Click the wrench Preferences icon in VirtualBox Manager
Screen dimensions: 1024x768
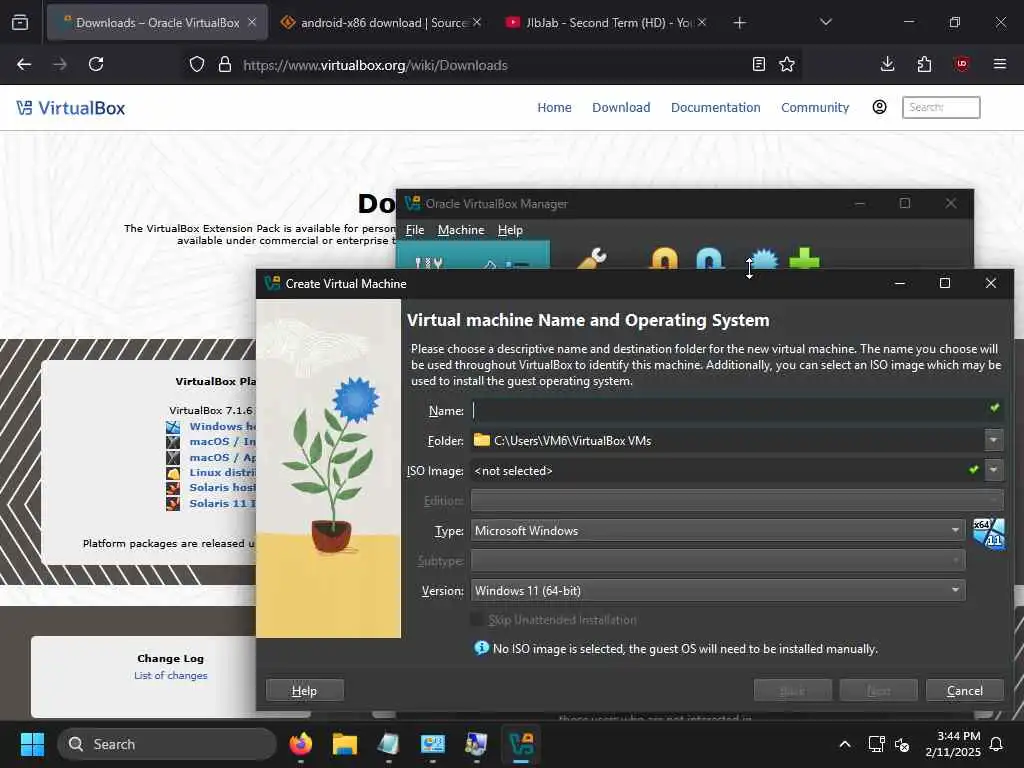pyautogui.click(x=592, y=259)
